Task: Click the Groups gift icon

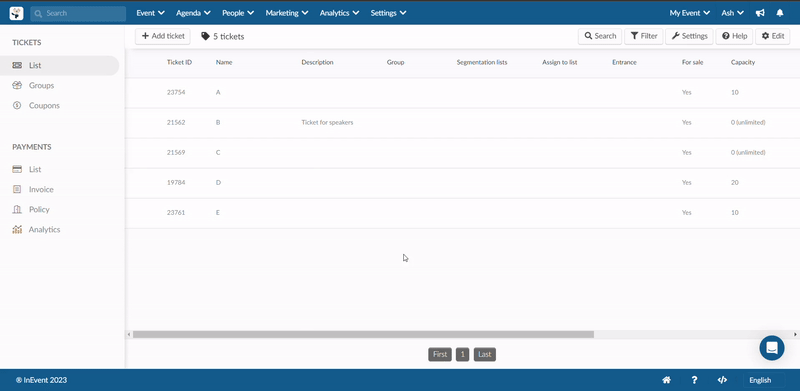Action: 17,85
